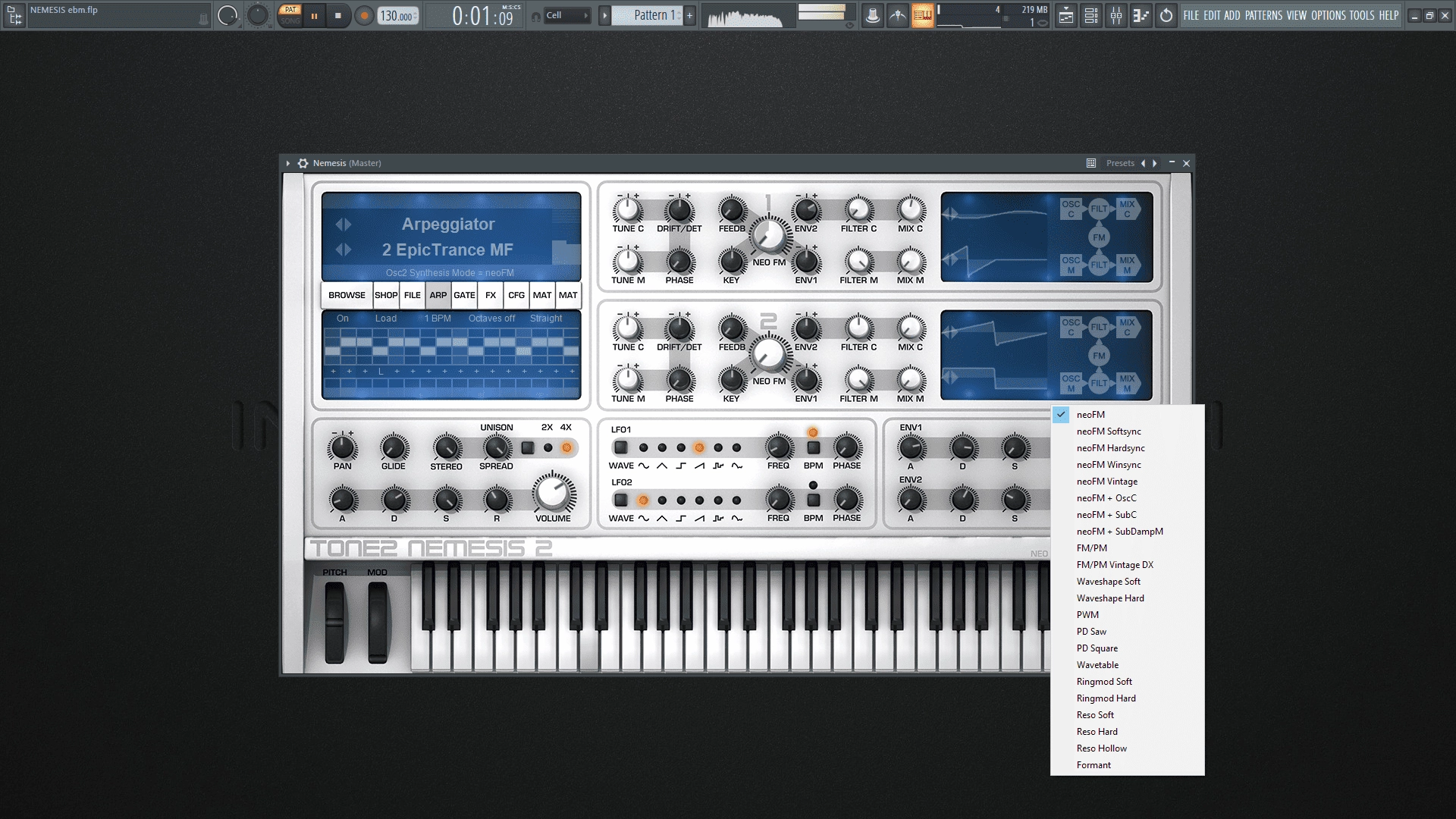Viewport: 1456px width, 819px height.
Task: Add new pattern with plus button
Action: pos(689,15)
